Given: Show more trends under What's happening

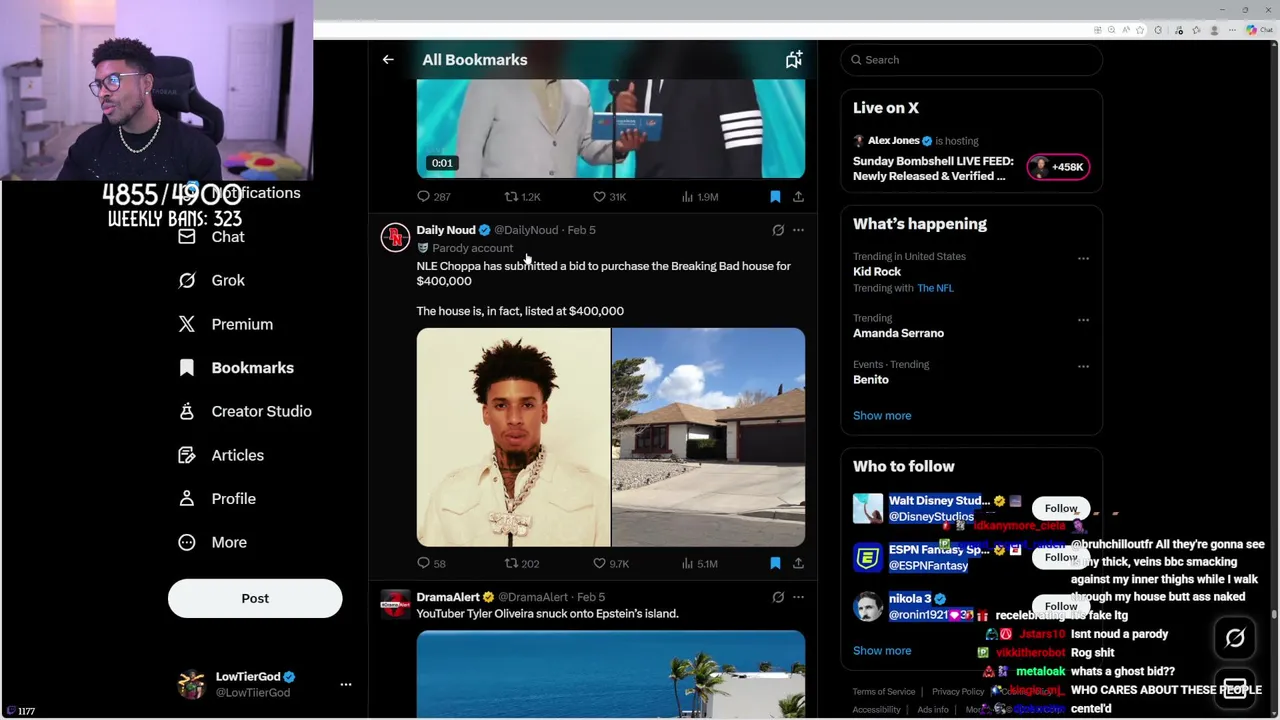Looking at the screenshot, I should point(882,416).
